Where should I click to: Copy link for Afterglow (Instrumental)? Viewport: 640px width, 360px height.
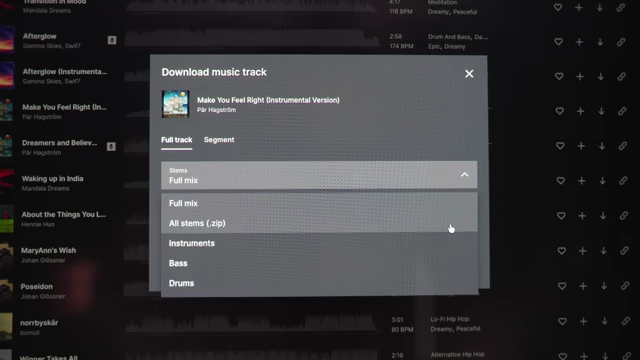[x=621, y=76]
